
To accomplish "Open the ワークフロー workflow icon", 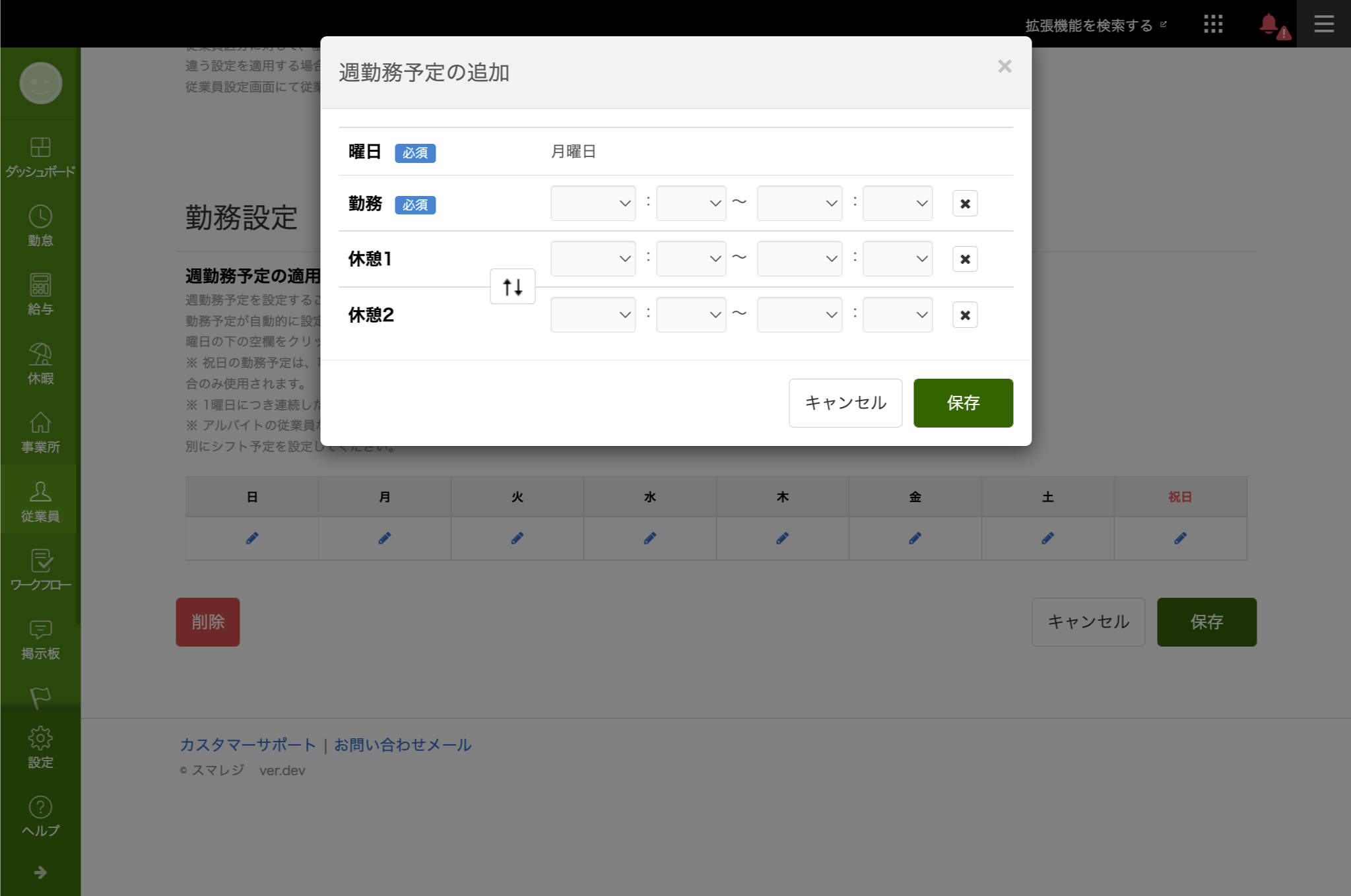I will pyautogui.click(x=40, y=570).
